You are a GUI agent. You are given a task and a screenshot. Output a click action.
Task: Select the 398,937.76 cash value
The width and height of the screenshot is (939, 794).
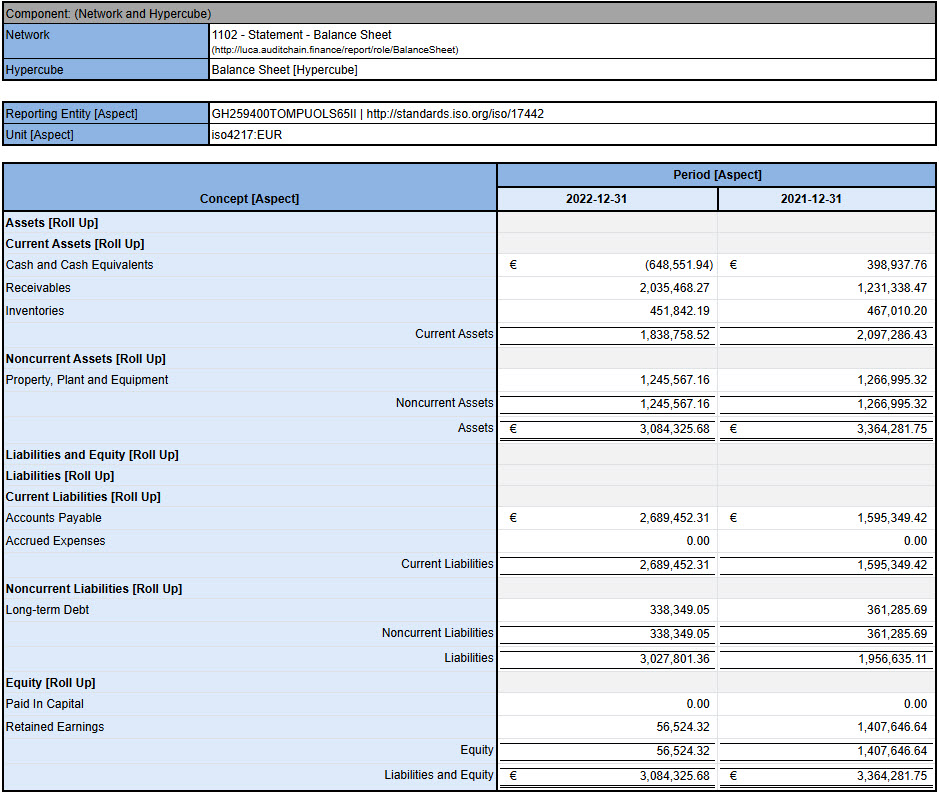(896, 265)
